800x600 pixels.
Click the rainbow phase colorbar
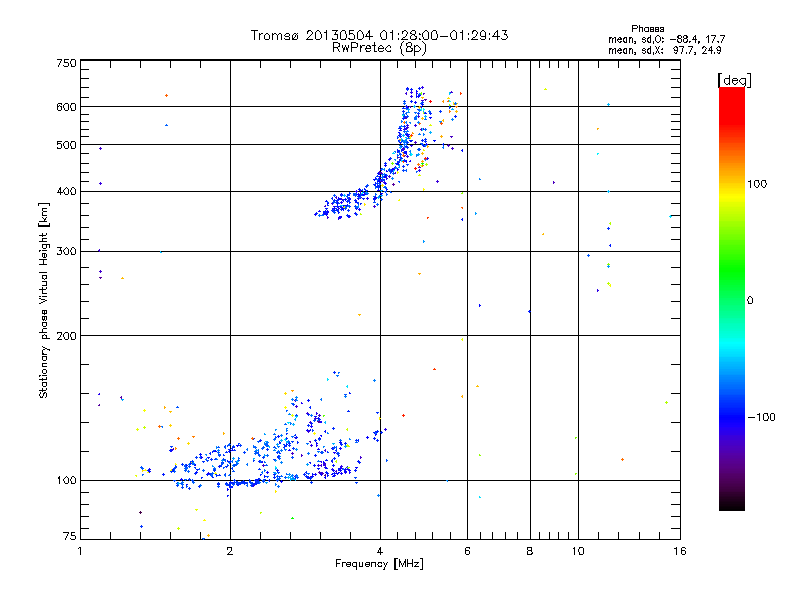pyautogui.click(x=732, y=299)
